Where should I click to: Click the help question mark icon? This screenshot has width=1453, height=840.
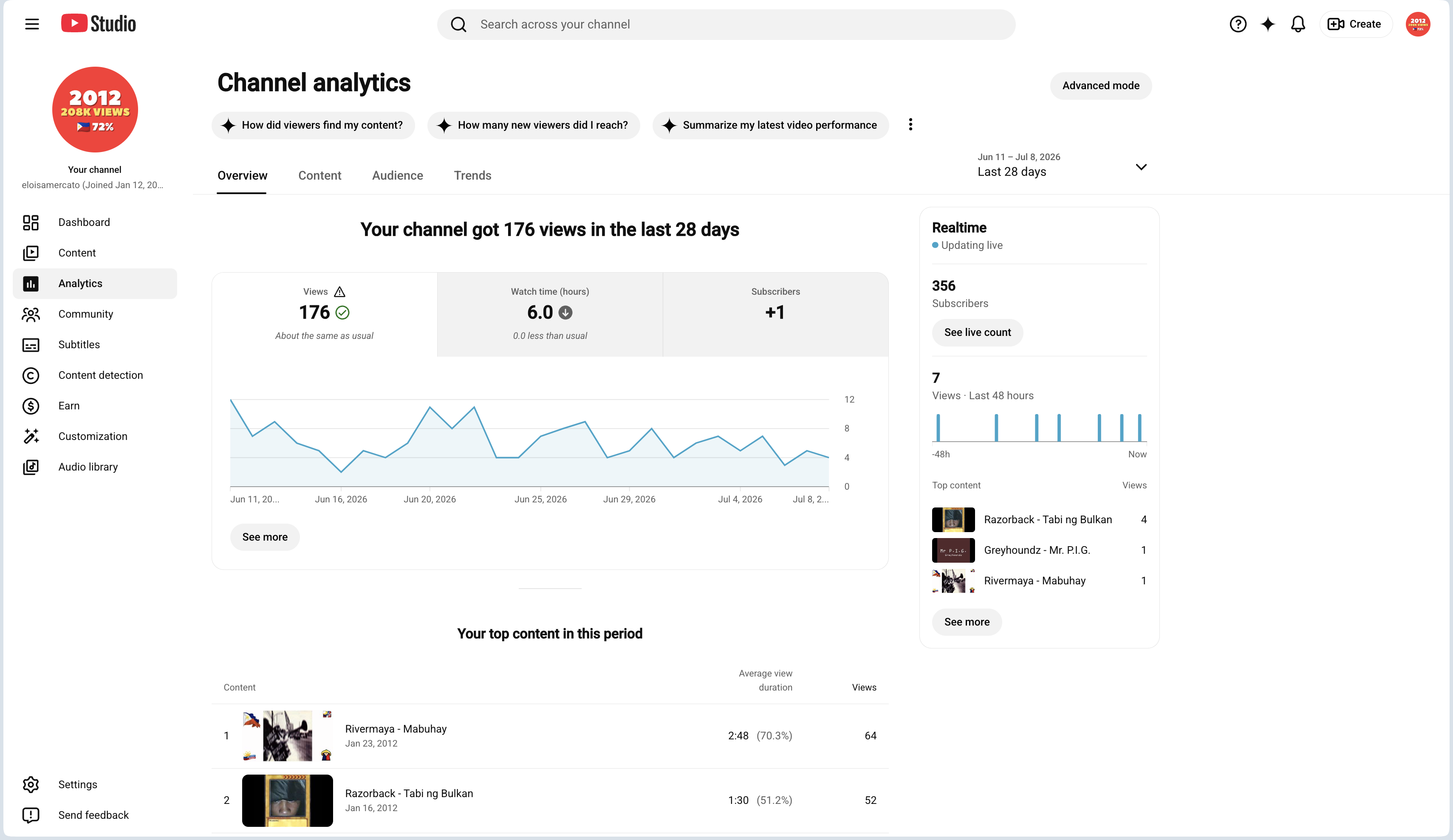tap(1237, 24)
